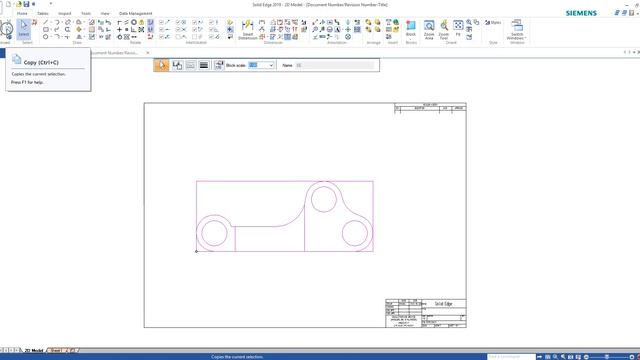Click the move cross tool in Relate group
Screen dimensions: 640x360
pyautogui.click(x=120, y=30)
